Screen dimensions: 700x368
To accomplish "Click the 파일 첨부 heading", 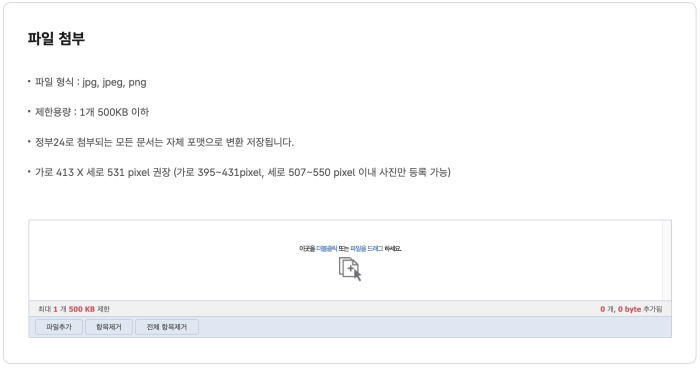I will tap(56, 38).
